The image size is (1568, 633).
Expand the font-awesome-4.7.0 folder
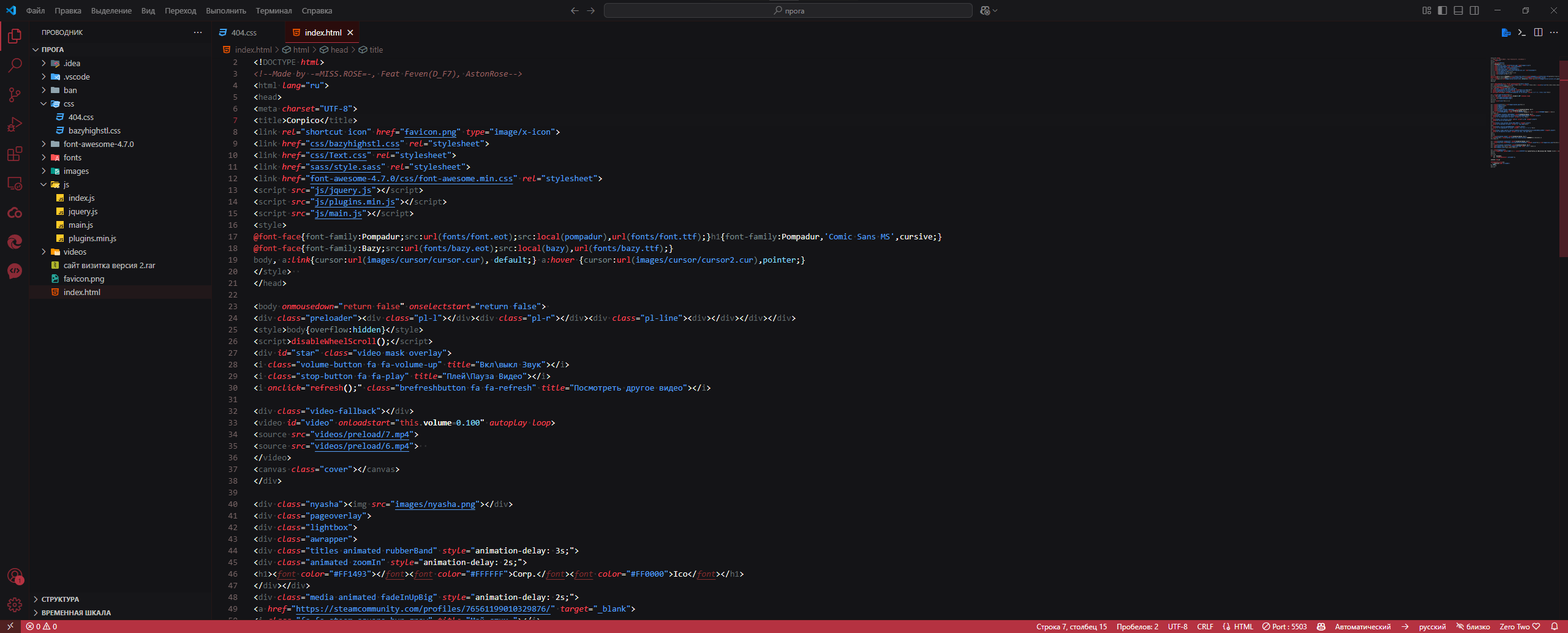click(x=44, y=144)
